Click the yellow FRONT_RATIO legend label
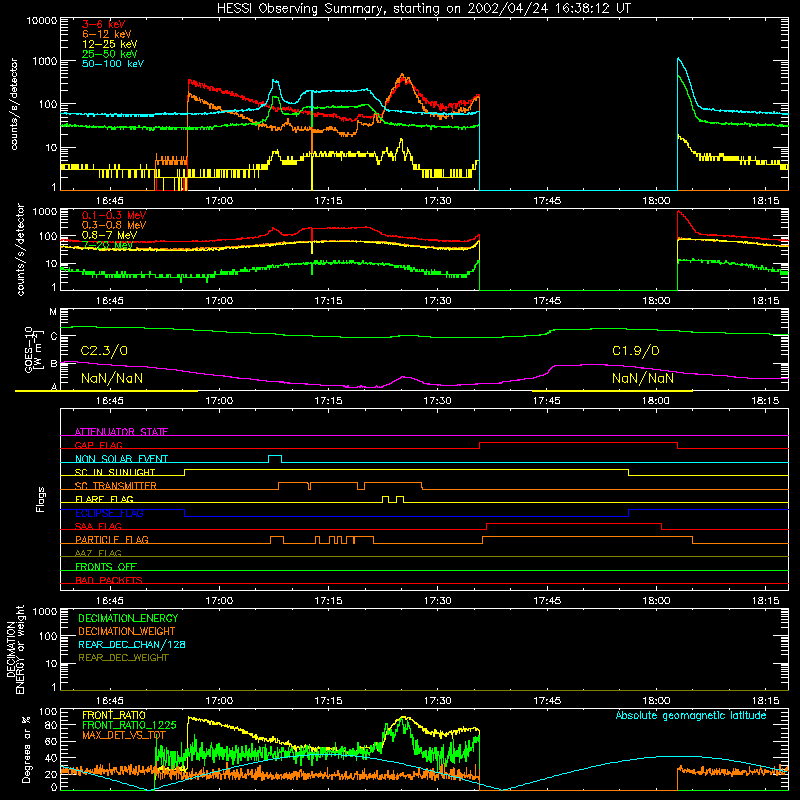The height and width of the screenshot is (800, 800). pos(114,715)
